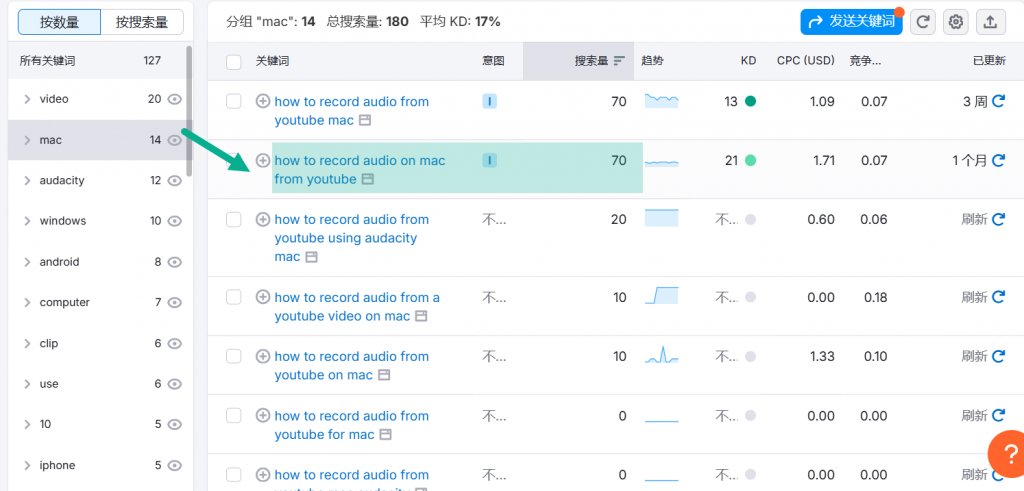Click trend sparkline with spike in CPC 1.33 row
The height and width of the screenshot is (491, 1024).
[662, 356]
